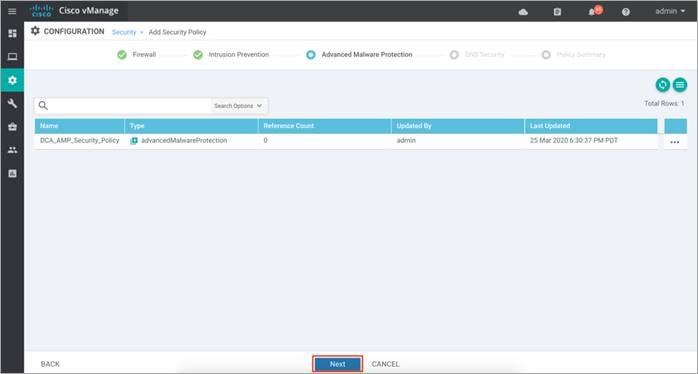Viewport: 698px width, 374px height.
Task: Select the Configuration gear in the sidebar
Action: [12, 80]
